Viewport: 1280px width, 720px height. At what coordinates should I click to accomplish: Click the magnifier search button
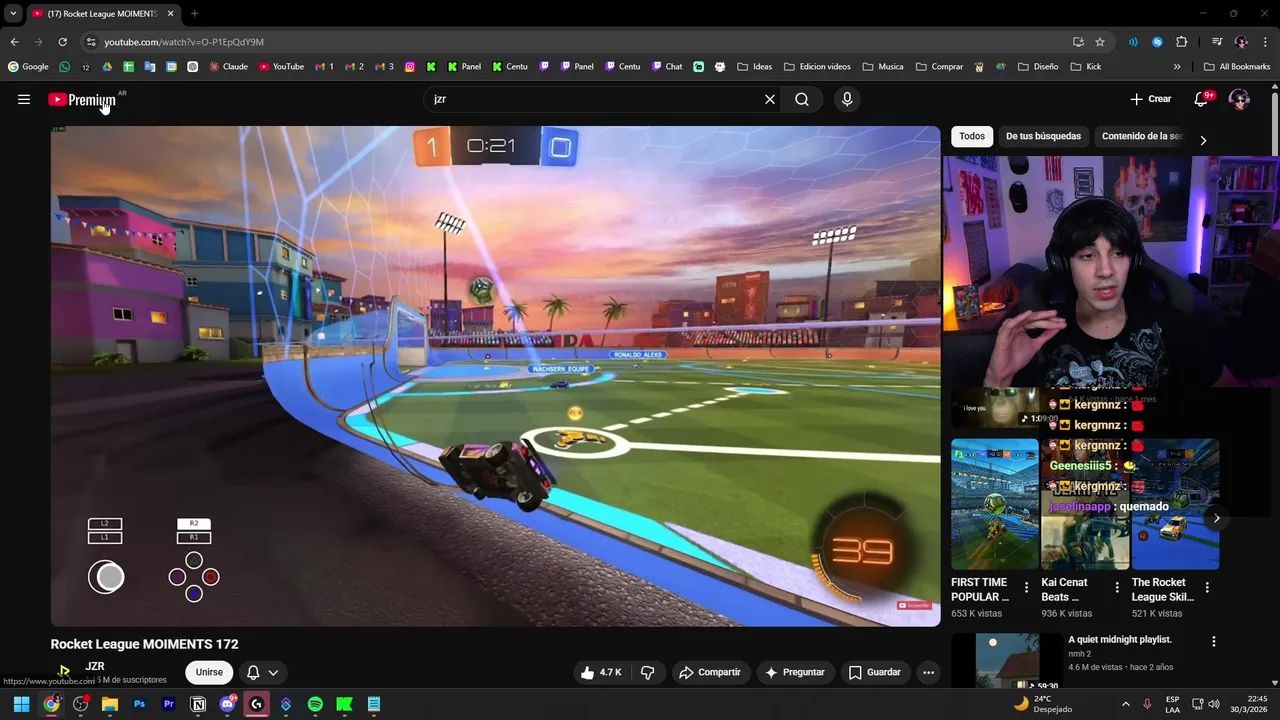802,99
